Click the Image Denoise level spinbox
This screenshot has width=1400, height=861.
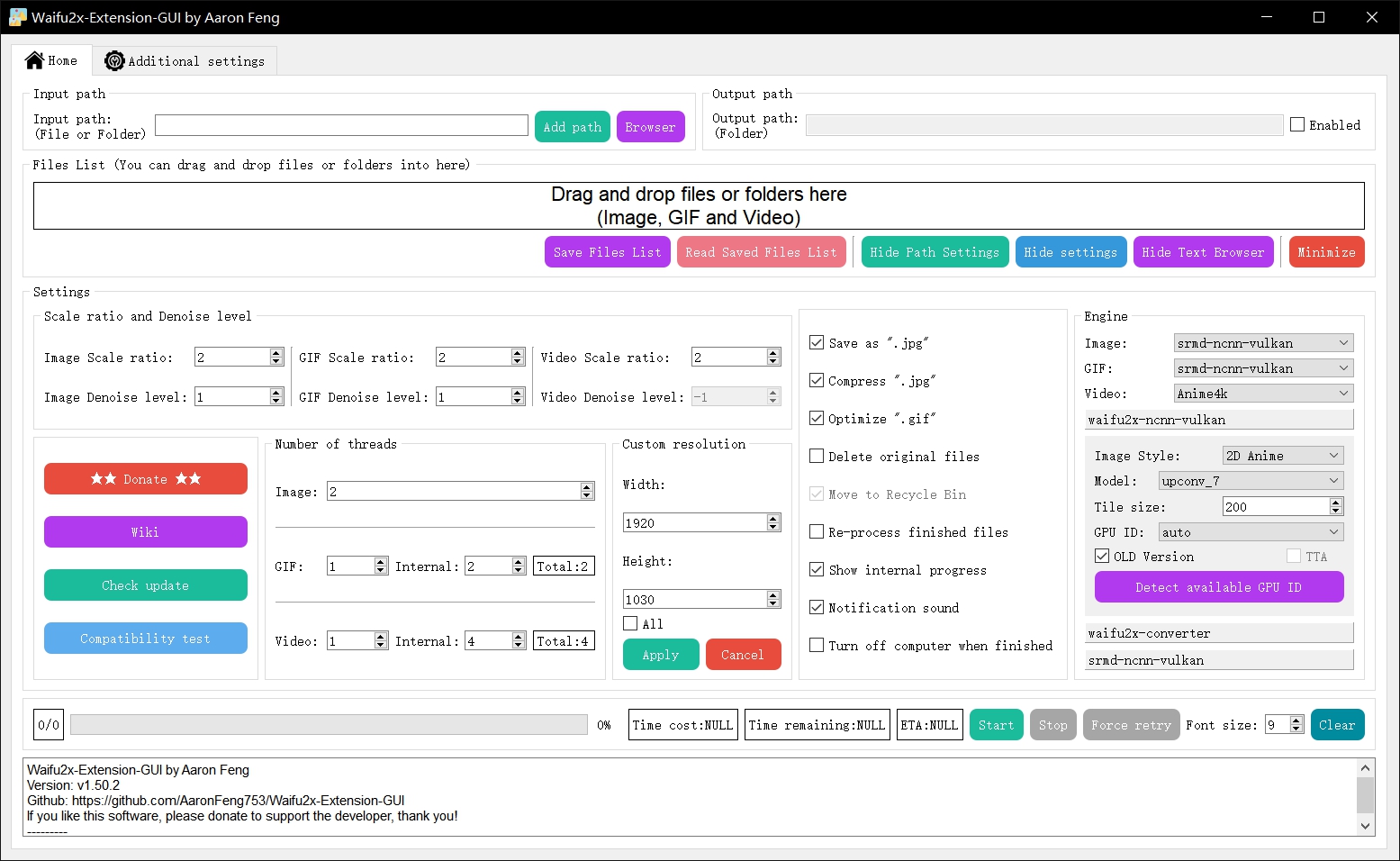click(239, 396)
